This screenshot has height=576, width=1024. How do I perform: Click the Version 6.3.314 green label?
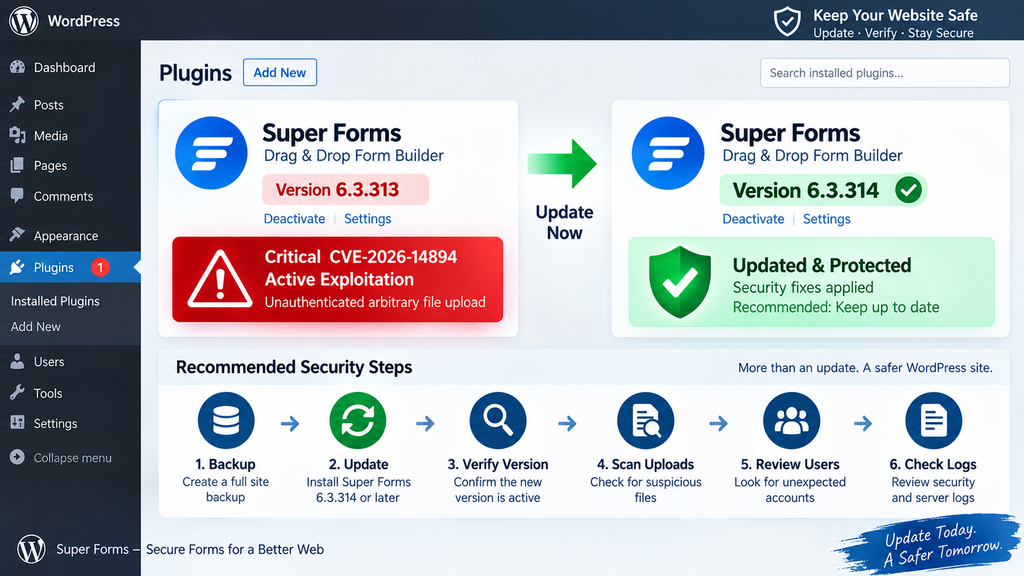823,190
